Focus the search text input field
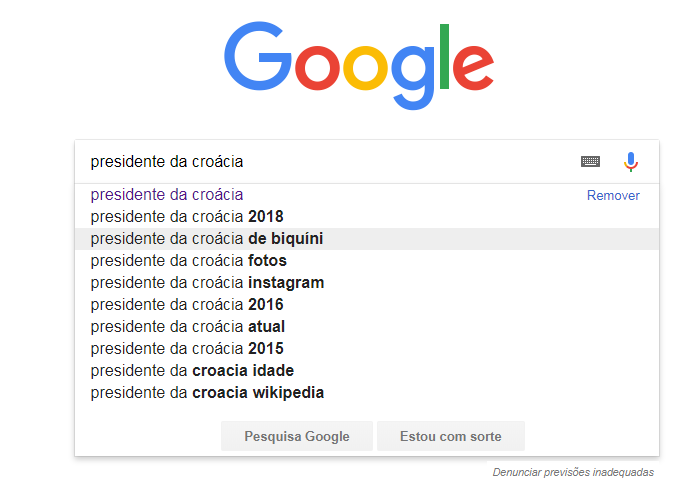 point(330,162)
